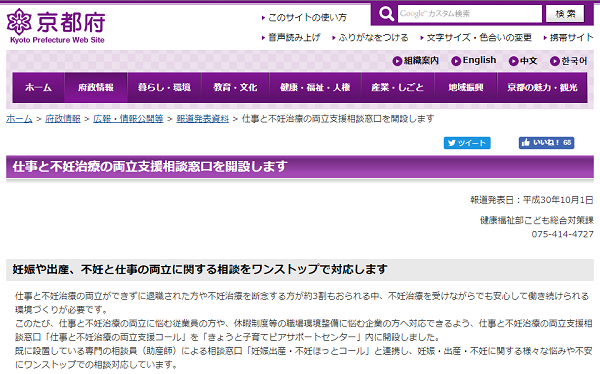Screen dimensions: 600x374
Task: Click the ホーム breadcrumb link
Action: [19, 119]
